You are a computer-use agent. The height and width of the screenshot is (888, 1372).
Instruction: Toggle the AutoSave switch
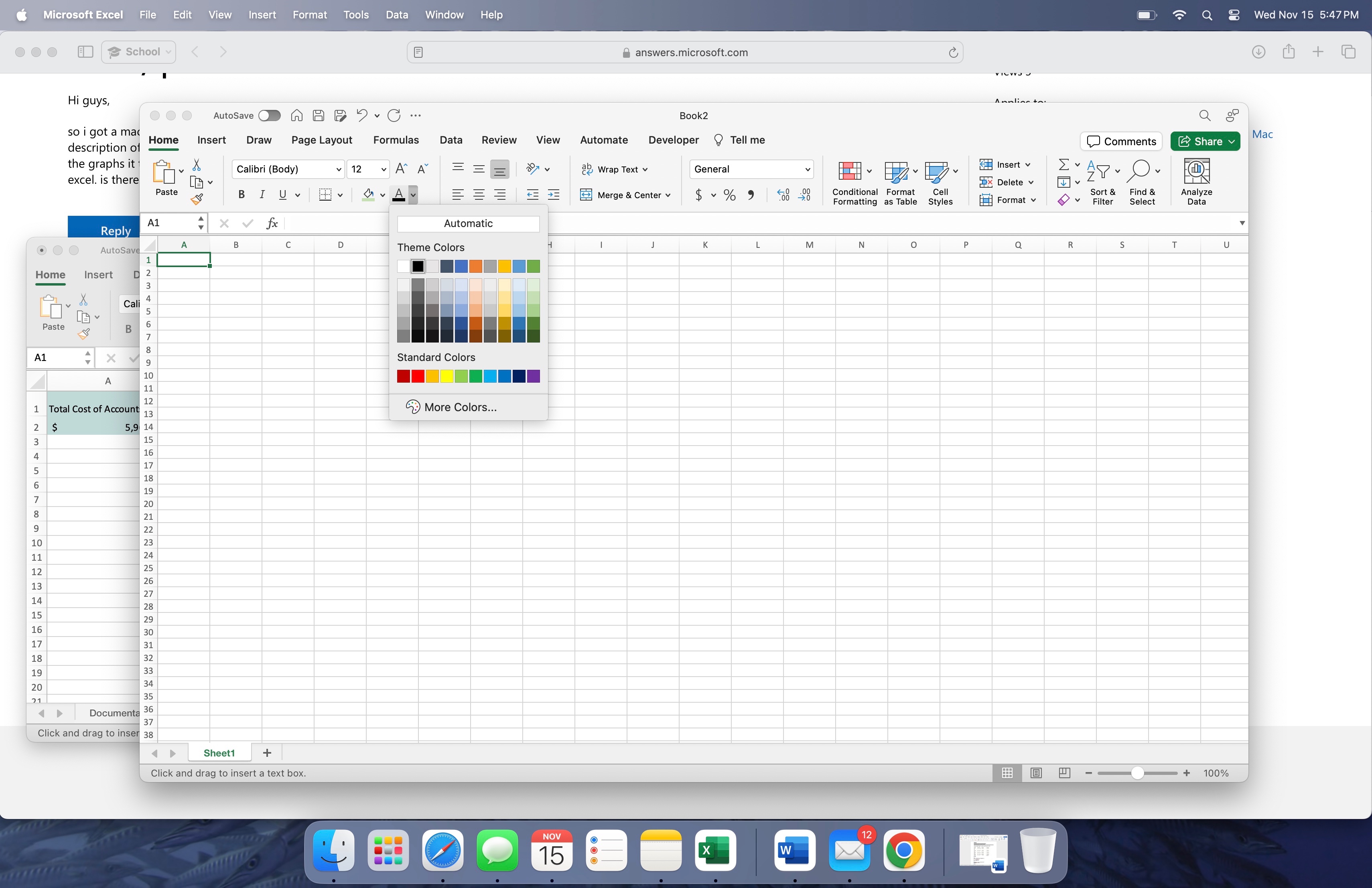pyautogui.click(x=269, y=116)
